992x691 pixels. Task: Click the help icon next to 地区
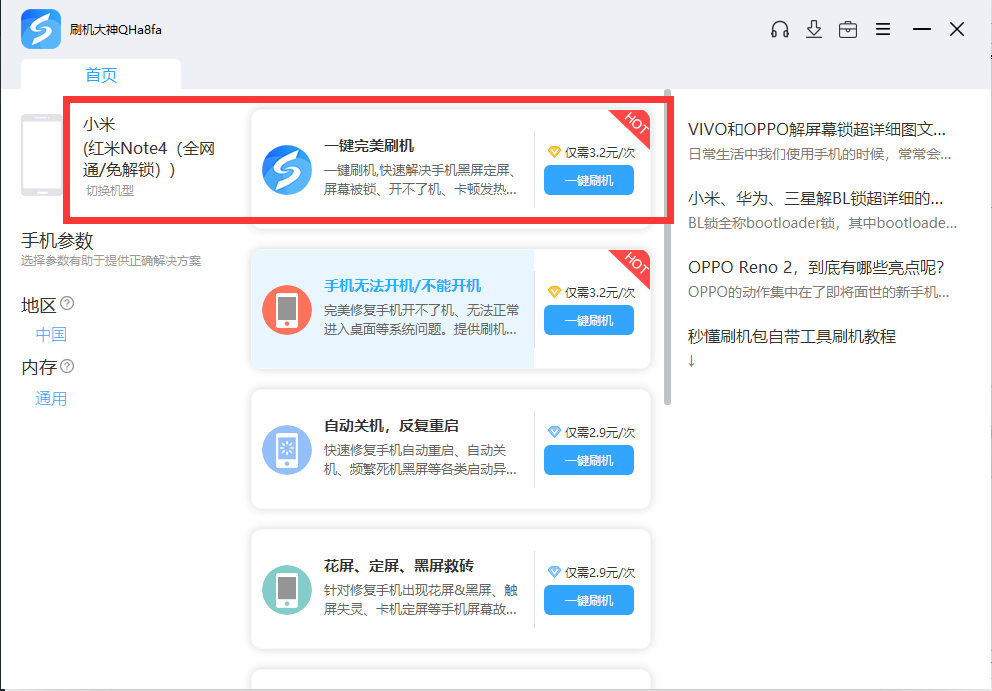(x=67, y=303)
